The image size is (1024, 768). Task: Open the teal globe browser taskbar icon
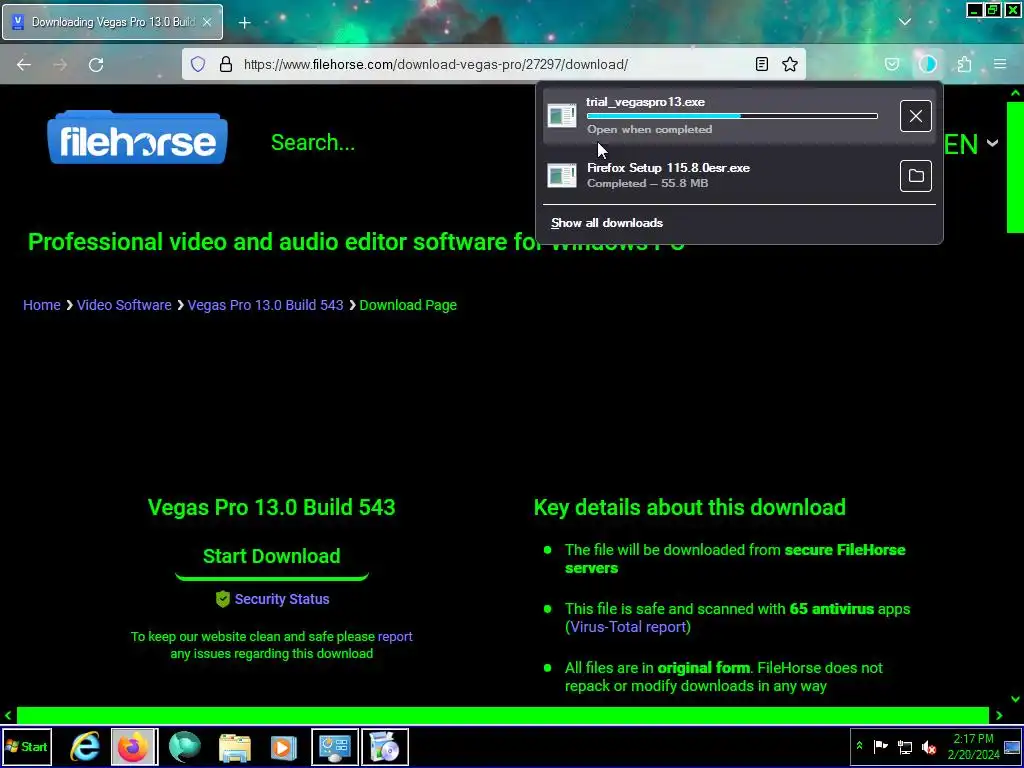coord(185,746)
